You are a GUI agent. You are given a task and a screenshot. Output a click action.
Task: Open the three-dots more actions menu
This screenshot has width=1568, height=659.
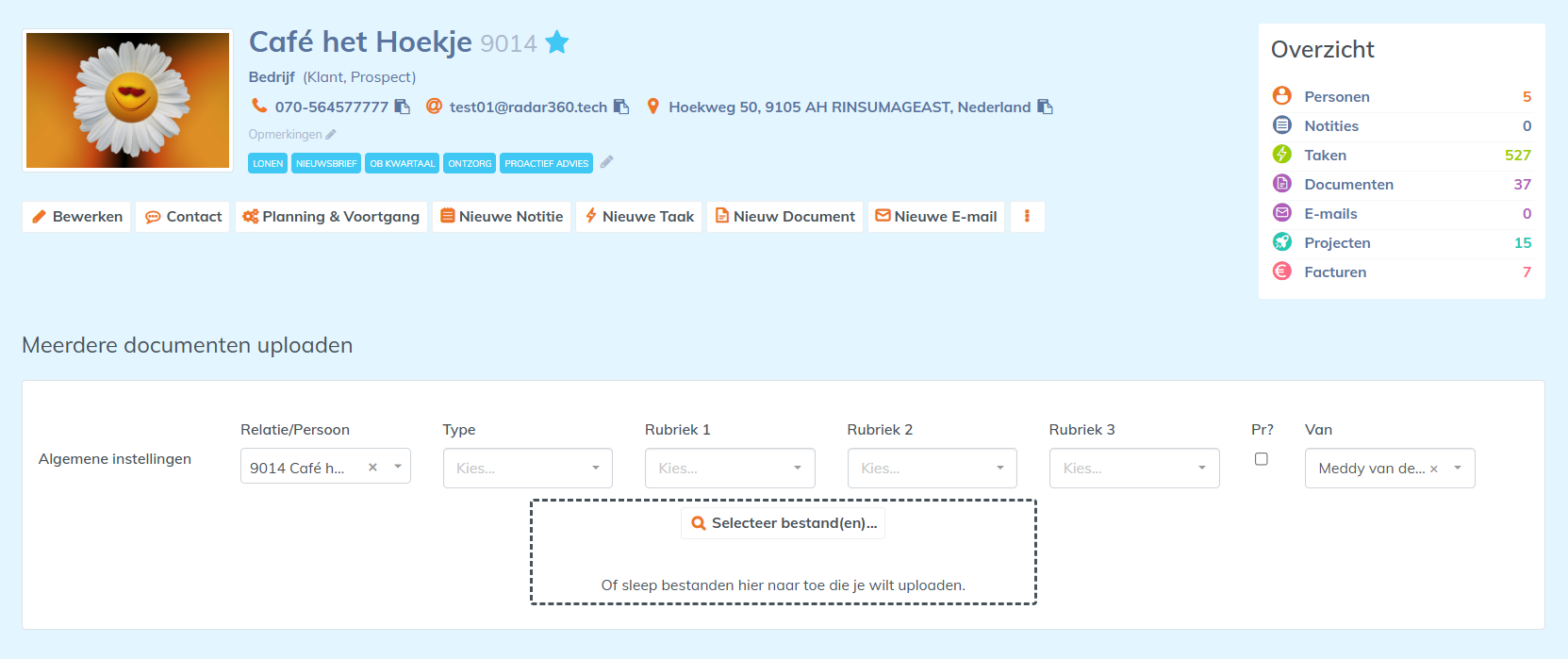[1027, 217]
